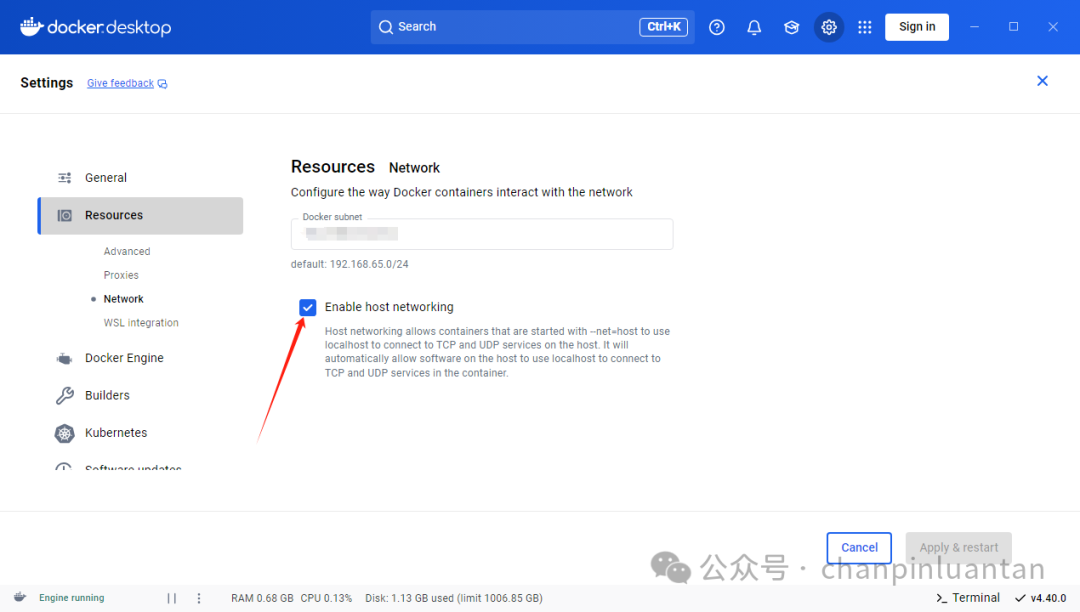Minimize the Docker Desktop window
This screenshot has height=612, width=1080.
point(974,27)
